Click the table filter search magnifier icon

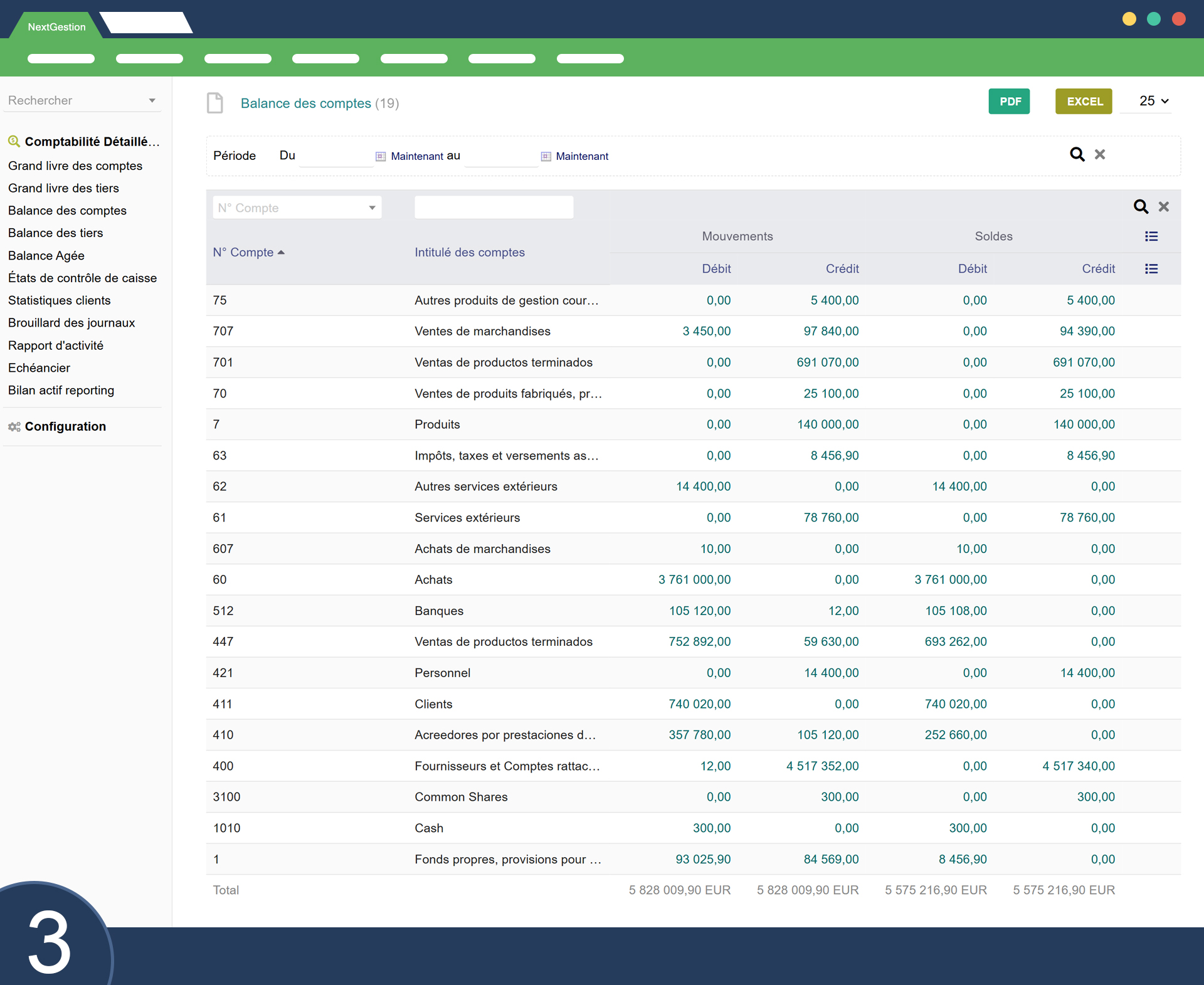(1141, 206)
